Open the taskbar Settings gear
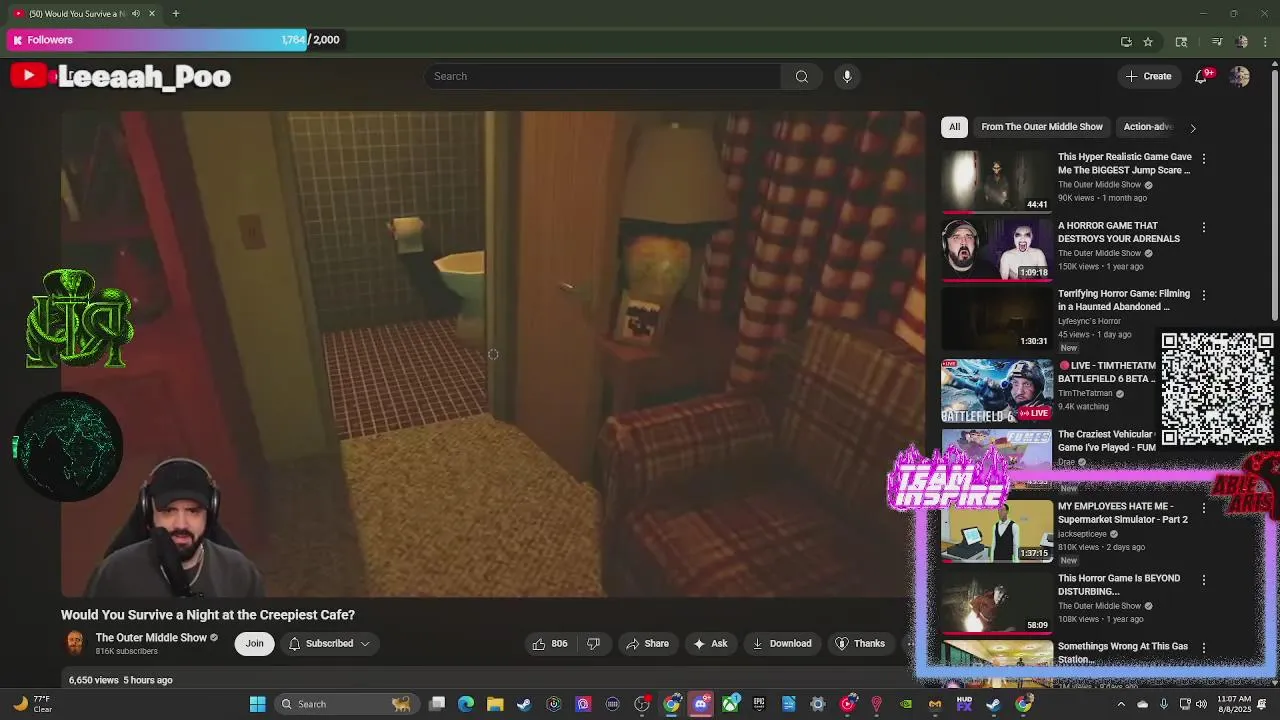1280x720 pixels. tap(818, 704)
